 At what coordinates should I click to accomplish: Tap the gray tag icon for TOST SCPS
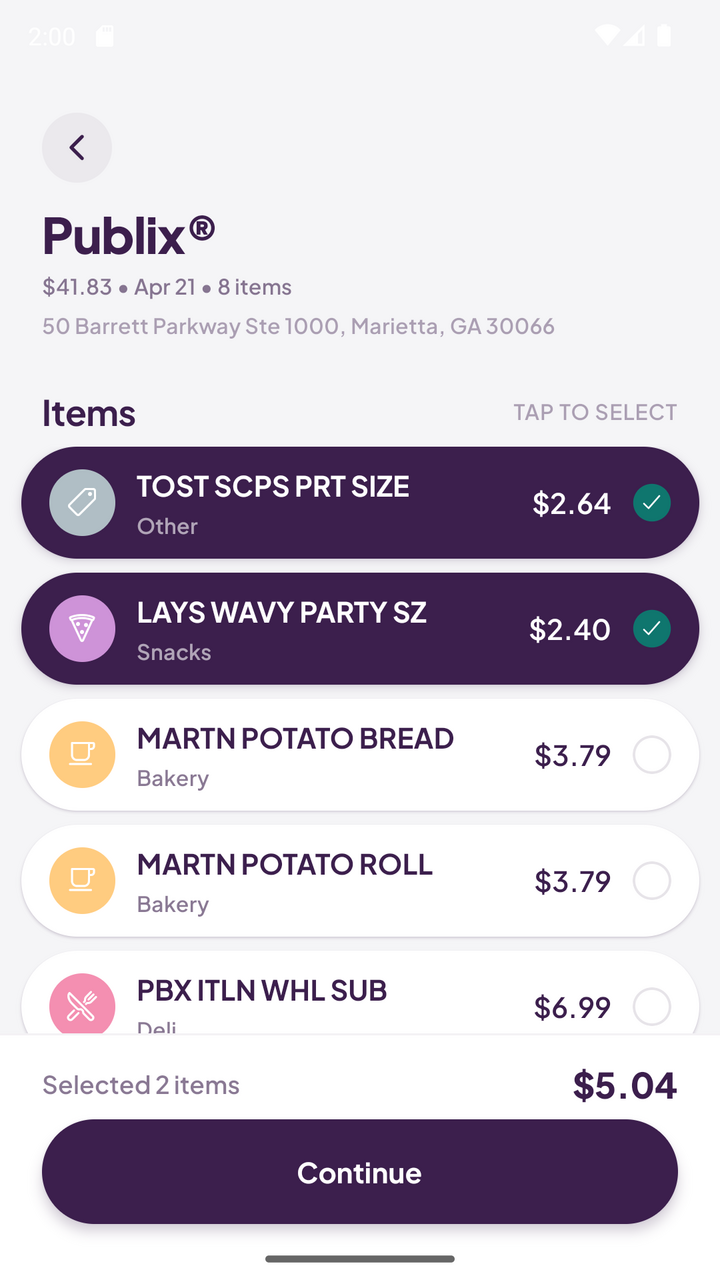82,502
